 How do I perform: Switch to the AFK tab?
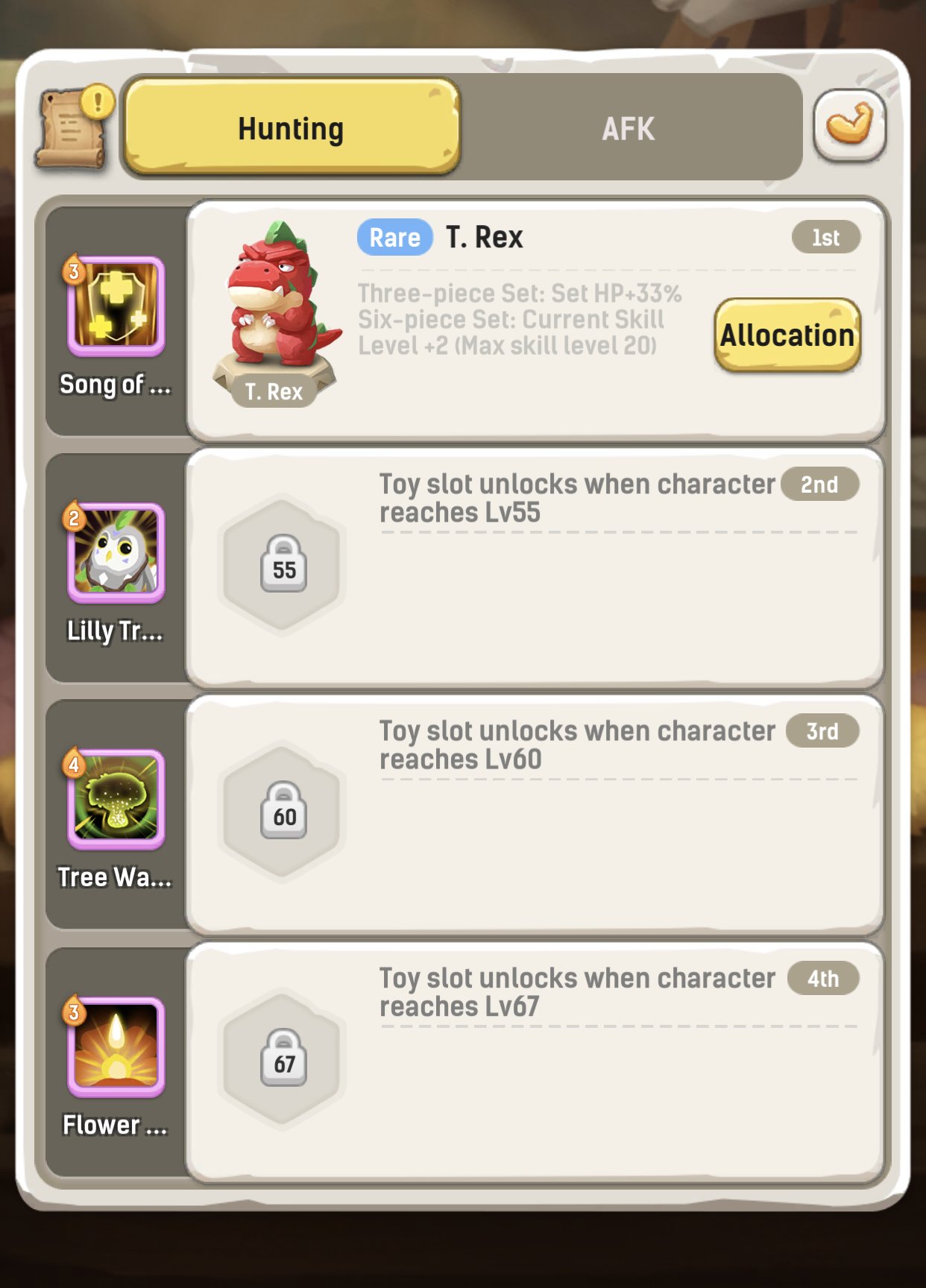click(629, 128)
